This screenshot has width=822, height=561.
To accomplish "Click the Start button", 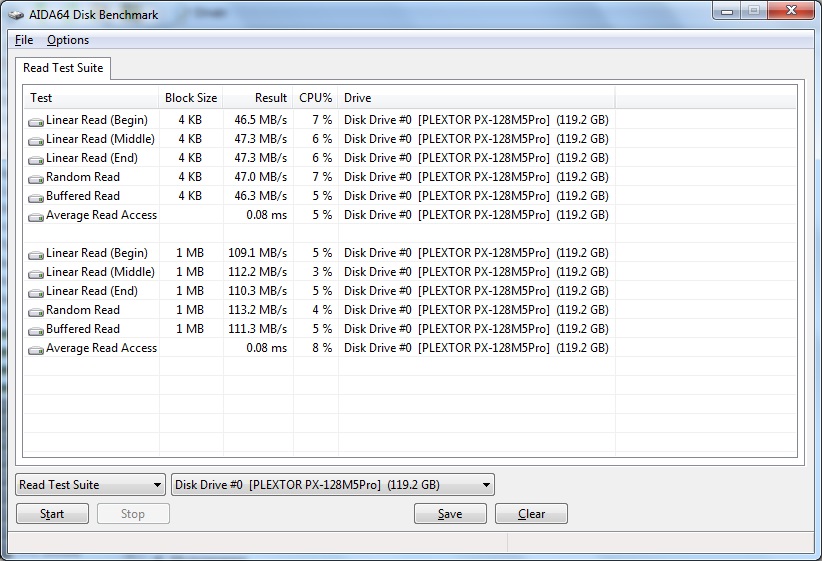I will click(x=52, y=514).
